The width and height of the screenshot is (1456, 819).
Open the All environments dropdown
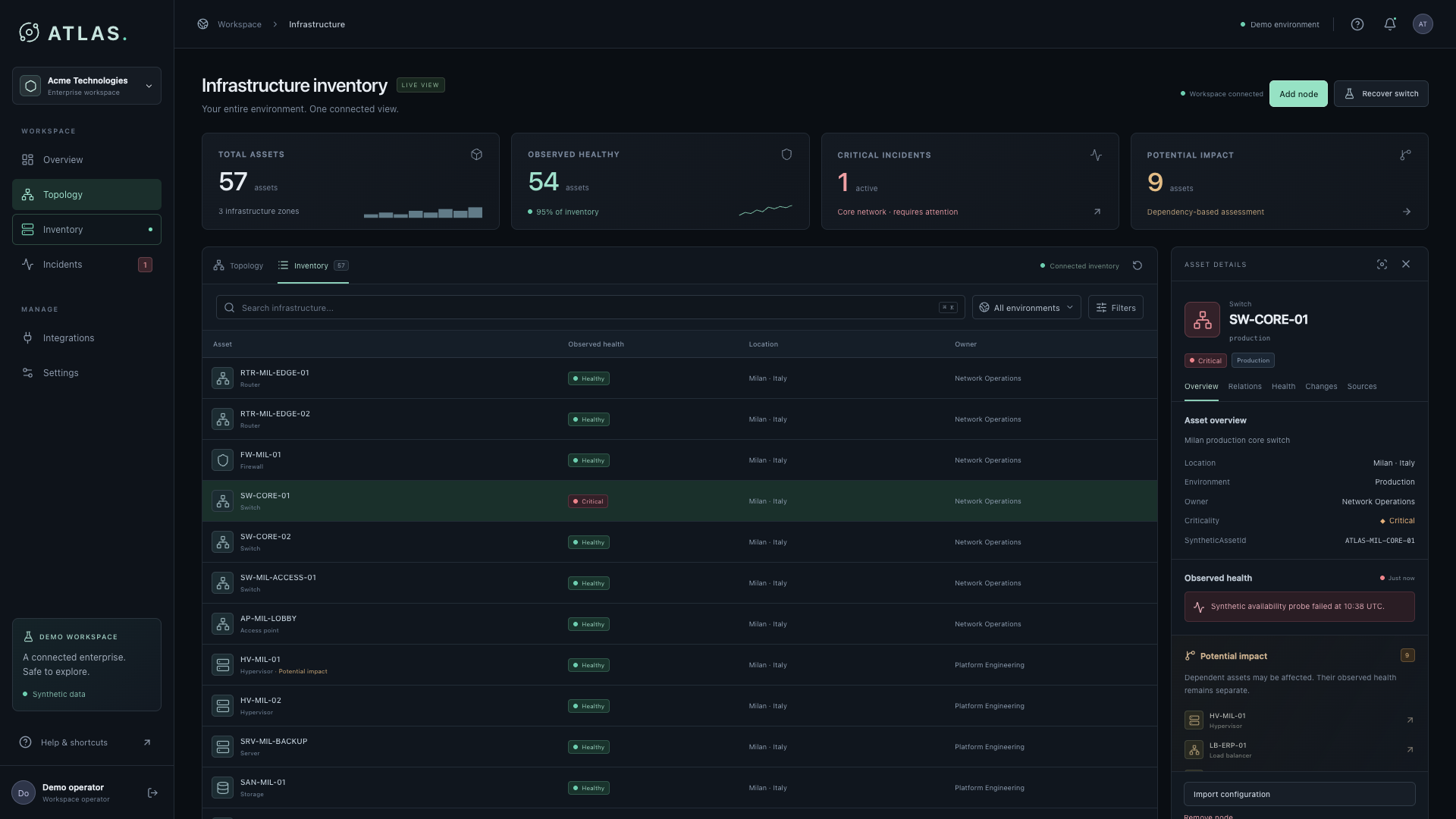pyautogui.click(x=1026, y=307)
